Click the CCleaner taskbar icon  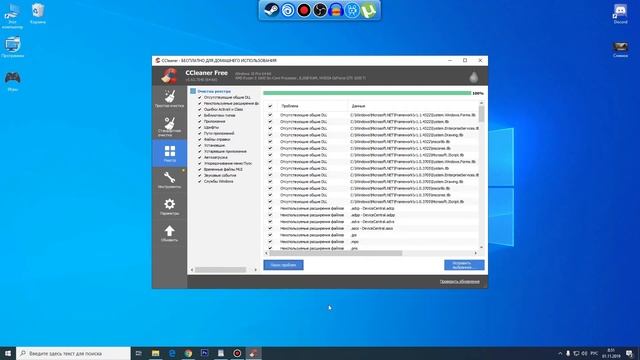click(x=253, y=353)
